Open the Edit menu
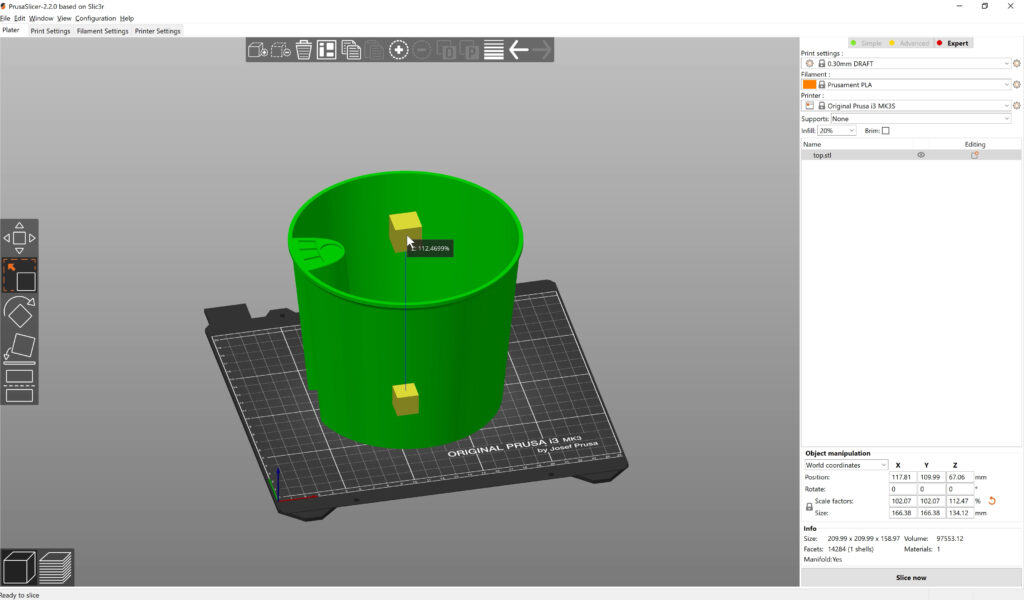1024x600 pixels. pyautogui.click(x=20, y=18)
